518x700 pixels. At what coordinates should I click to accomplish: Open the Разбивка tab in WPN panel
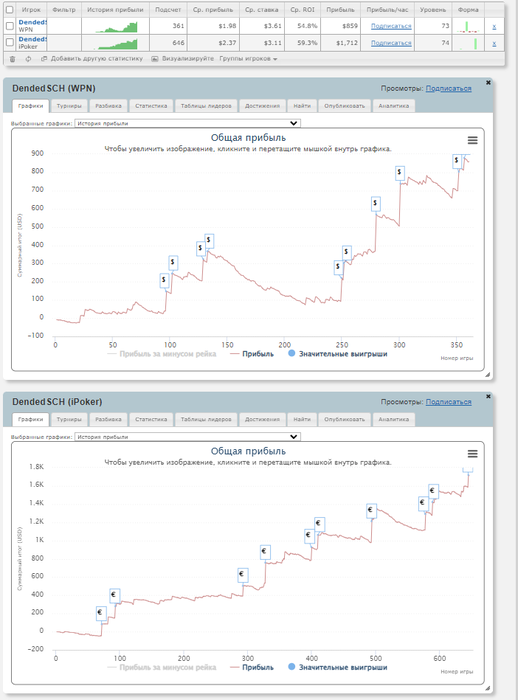[x=109, y=106]
